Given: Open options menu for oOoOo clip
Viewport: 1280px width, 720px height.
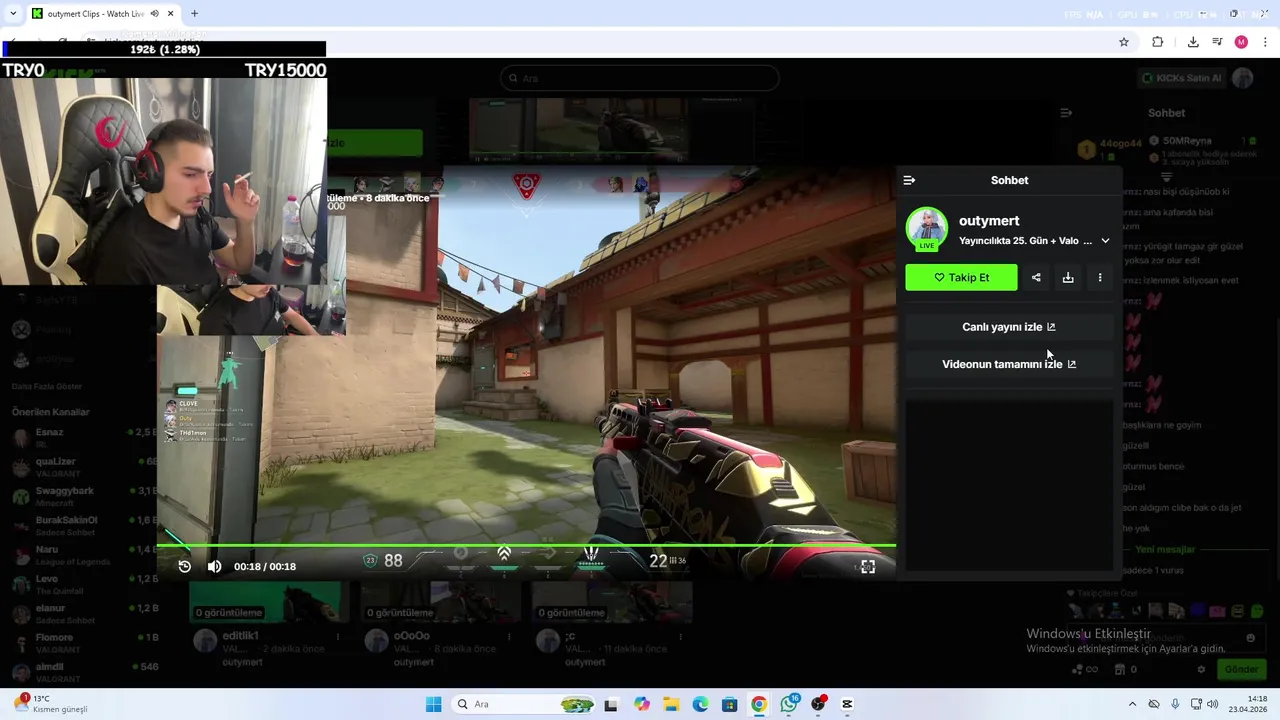Looking at the screenshot, I should 509,636.
